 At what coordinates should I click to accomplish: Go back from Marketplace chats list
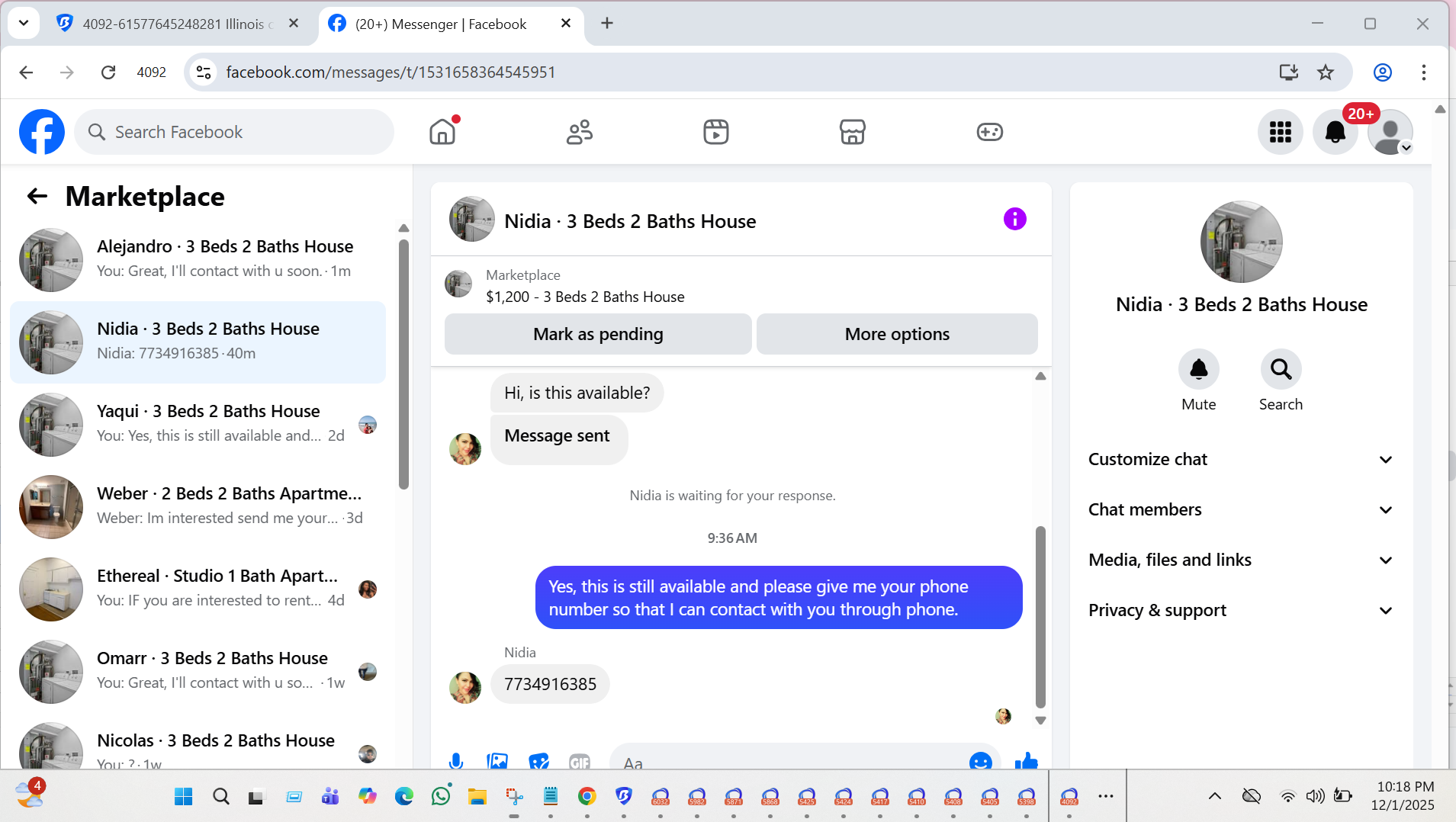pyautogui.click(x=37, y=197)
